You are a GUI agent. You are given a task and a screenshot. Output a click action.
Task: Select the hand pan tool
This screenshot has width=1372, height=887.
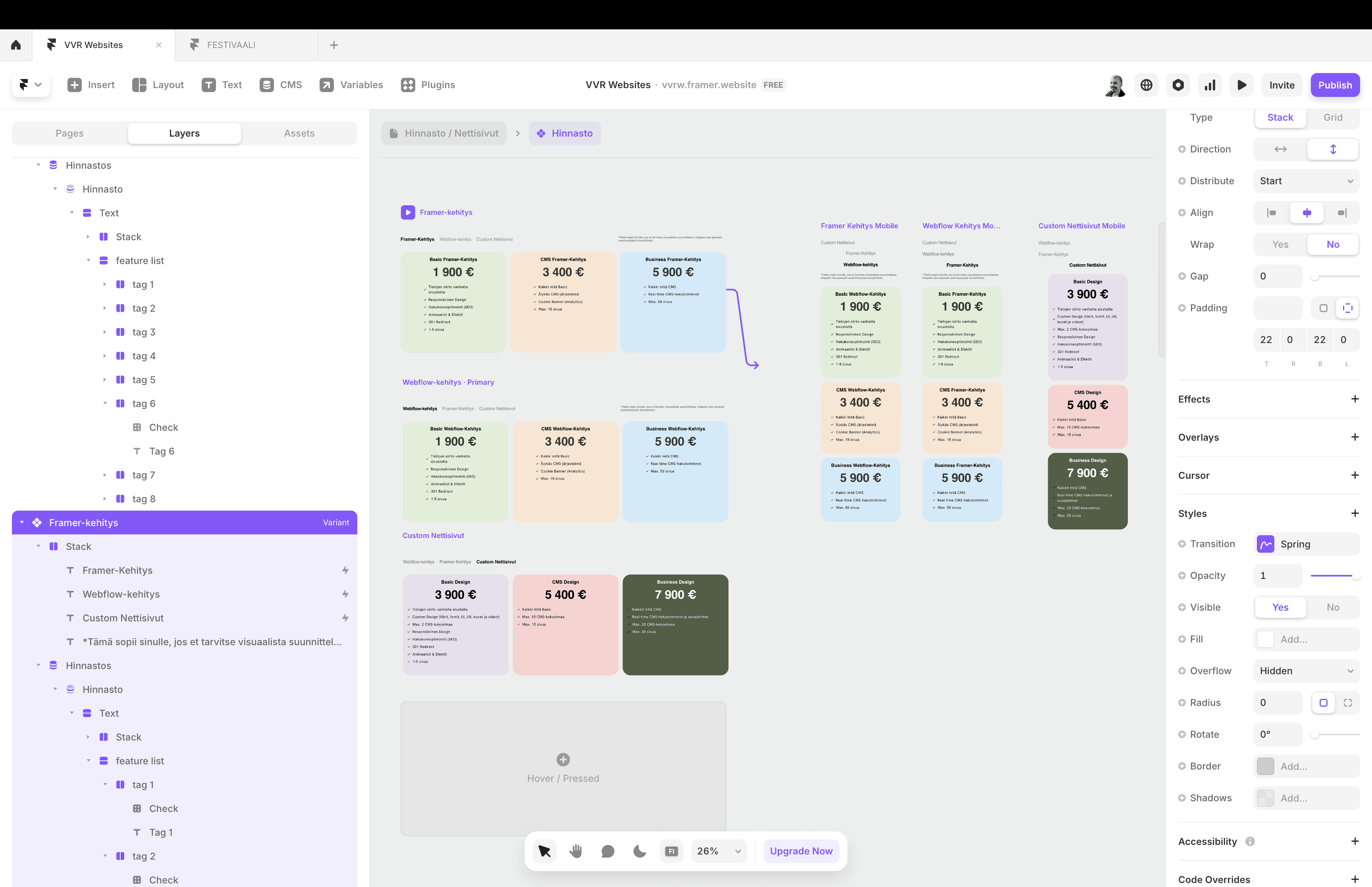tap(576, 851)
